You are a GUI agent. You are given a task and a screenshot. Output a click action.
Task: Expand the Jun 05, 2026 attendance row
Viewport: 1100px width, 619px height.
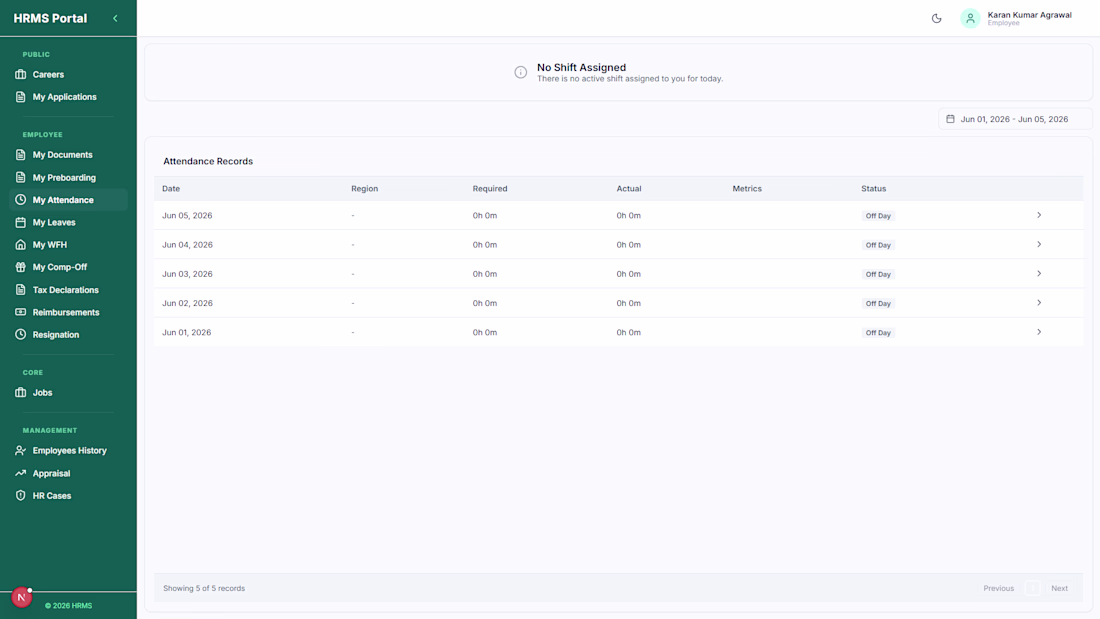(1039, 215)
